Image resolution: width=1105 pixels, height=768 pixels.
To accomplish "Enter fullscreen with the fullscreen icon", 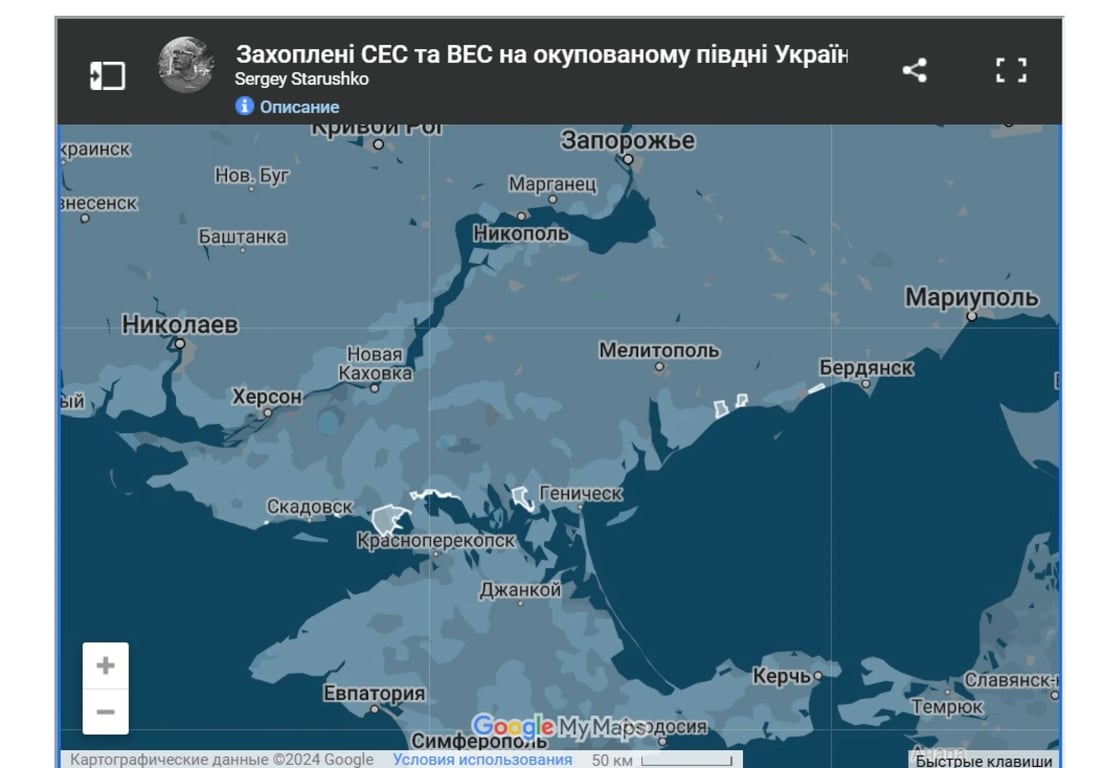I will tap(1011, 70).
